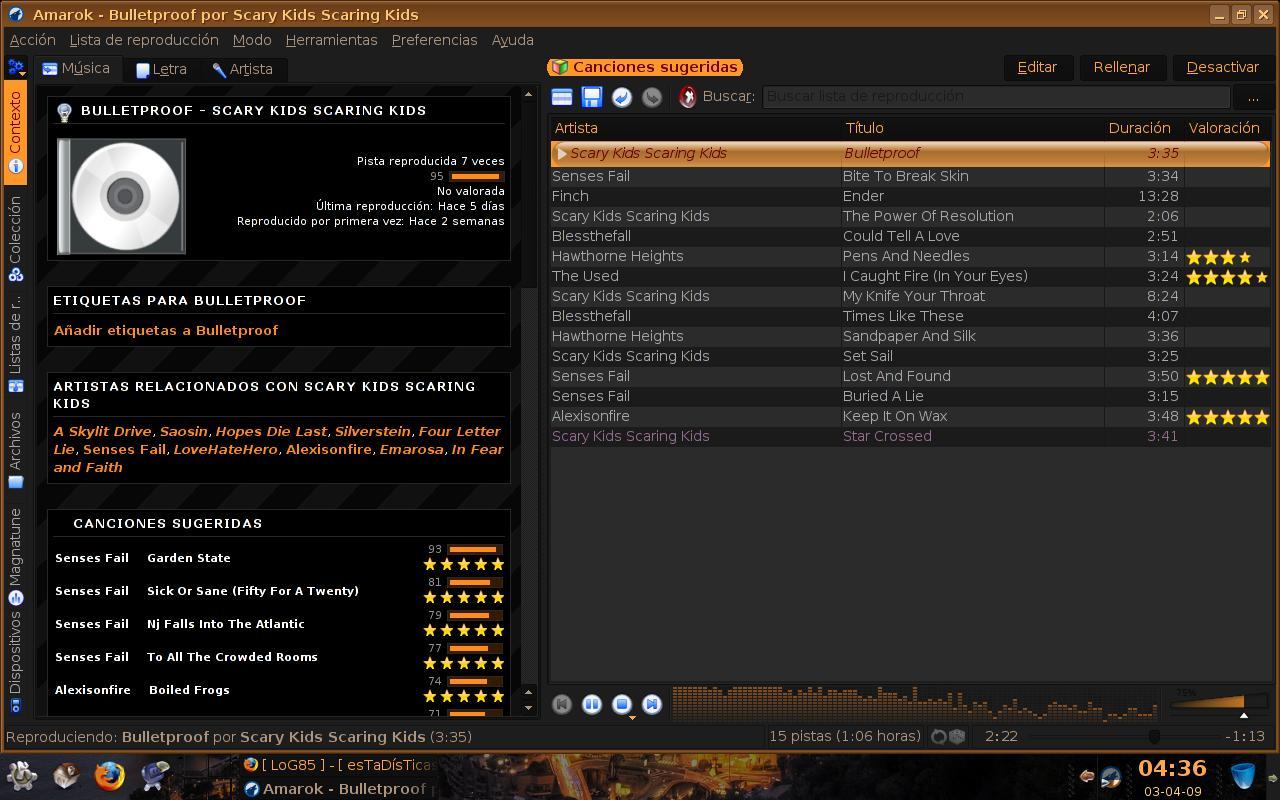Toggle playlist repeat mode in status bar
Viewport: 1280px width, 800px height.
click(x=938, y=736)
